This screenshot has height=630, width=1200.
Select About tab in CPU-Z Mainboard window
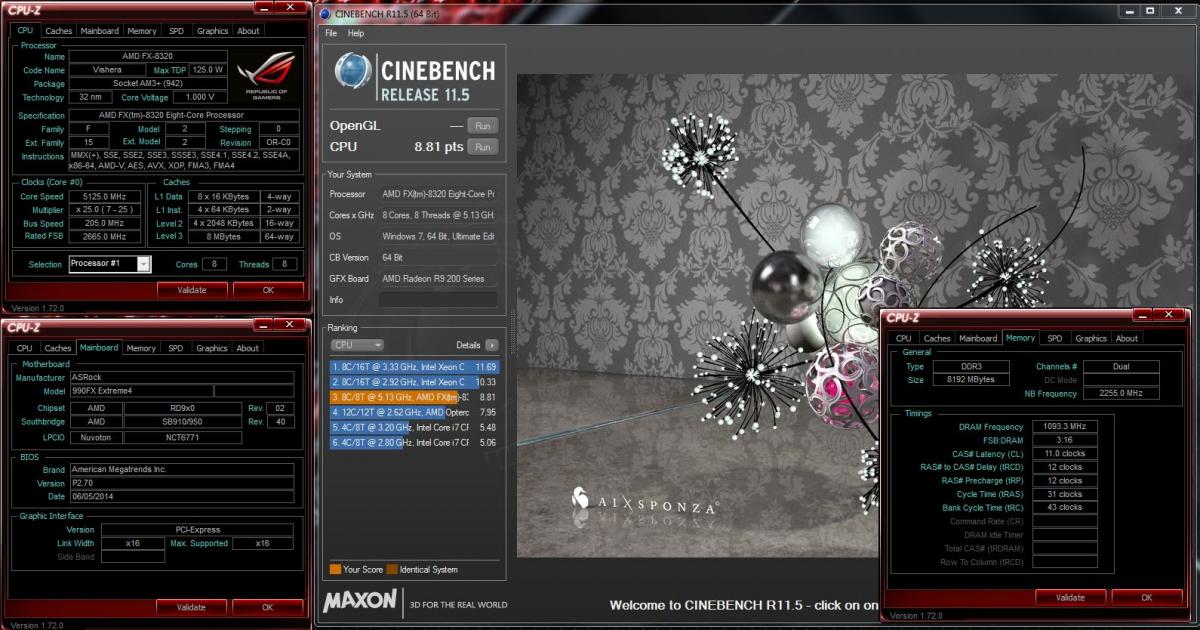tap(248, 348)
